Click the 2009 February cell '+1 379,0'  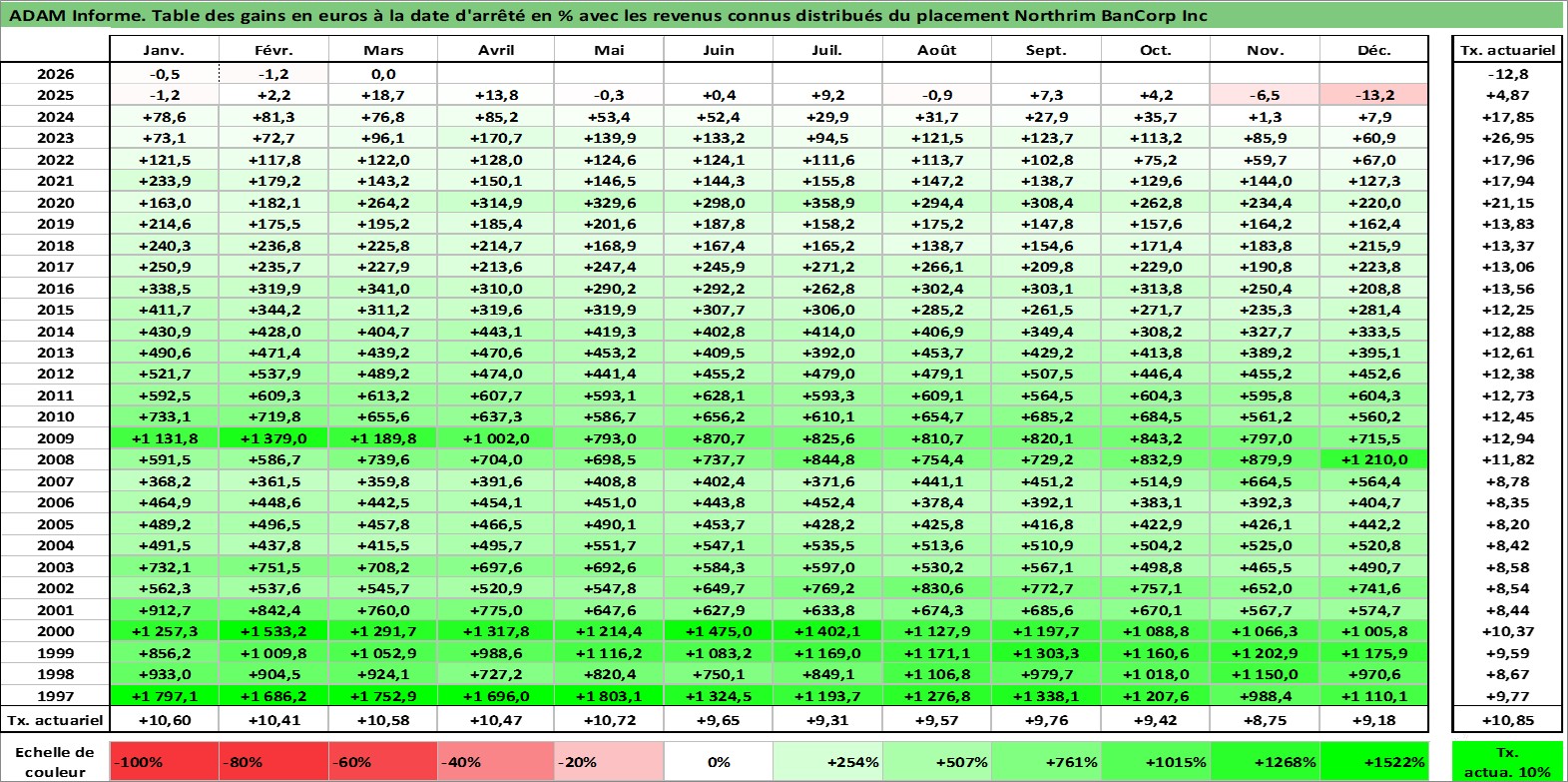tap(273, 438)
